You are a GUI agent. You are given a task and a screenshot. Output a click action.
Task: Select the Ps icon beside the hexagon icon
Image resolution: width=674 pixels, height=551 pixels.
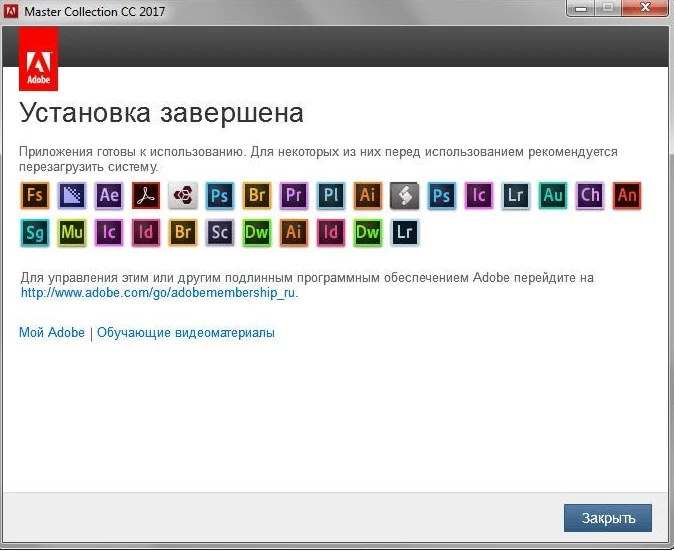coord(220,196)
